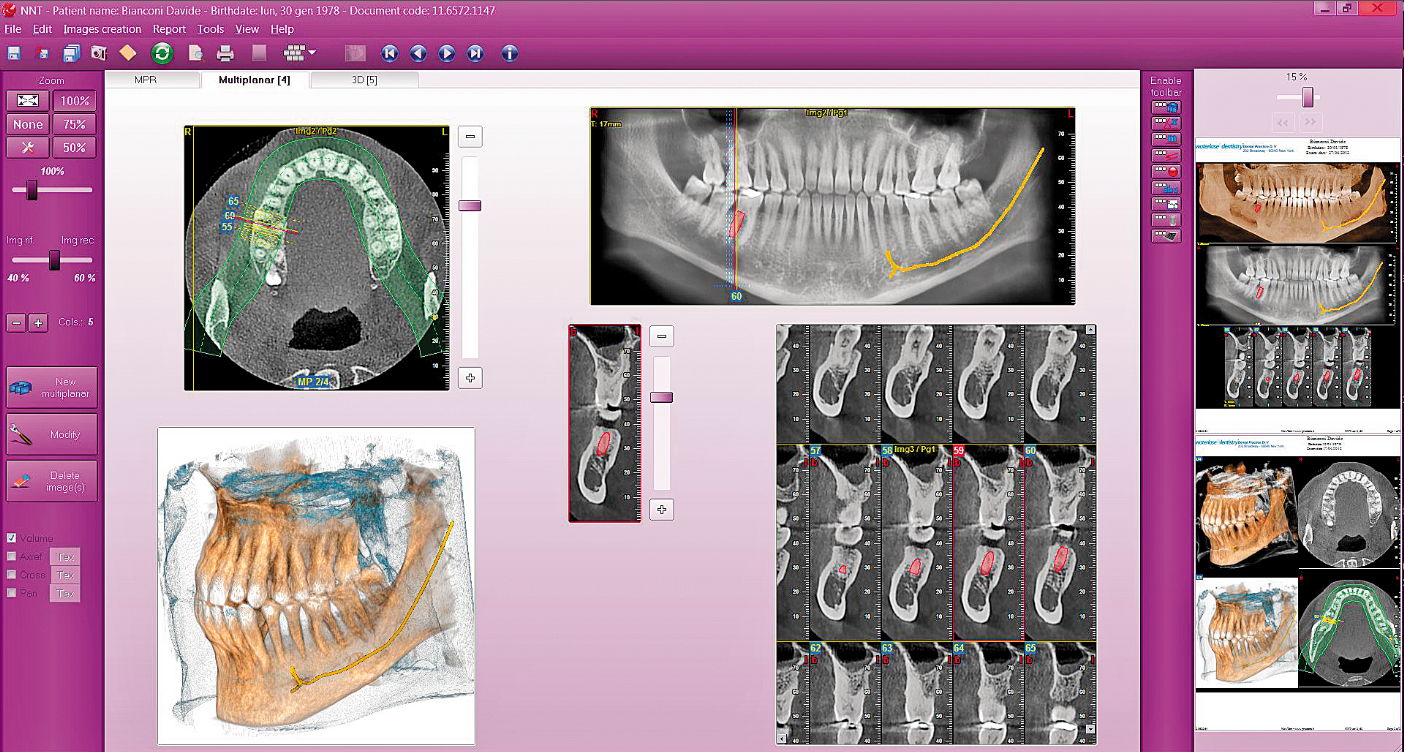The width and height of the screenshot is (1404, 752).
Task: Enable the Axial checkbox
Action: coord(12,556)
